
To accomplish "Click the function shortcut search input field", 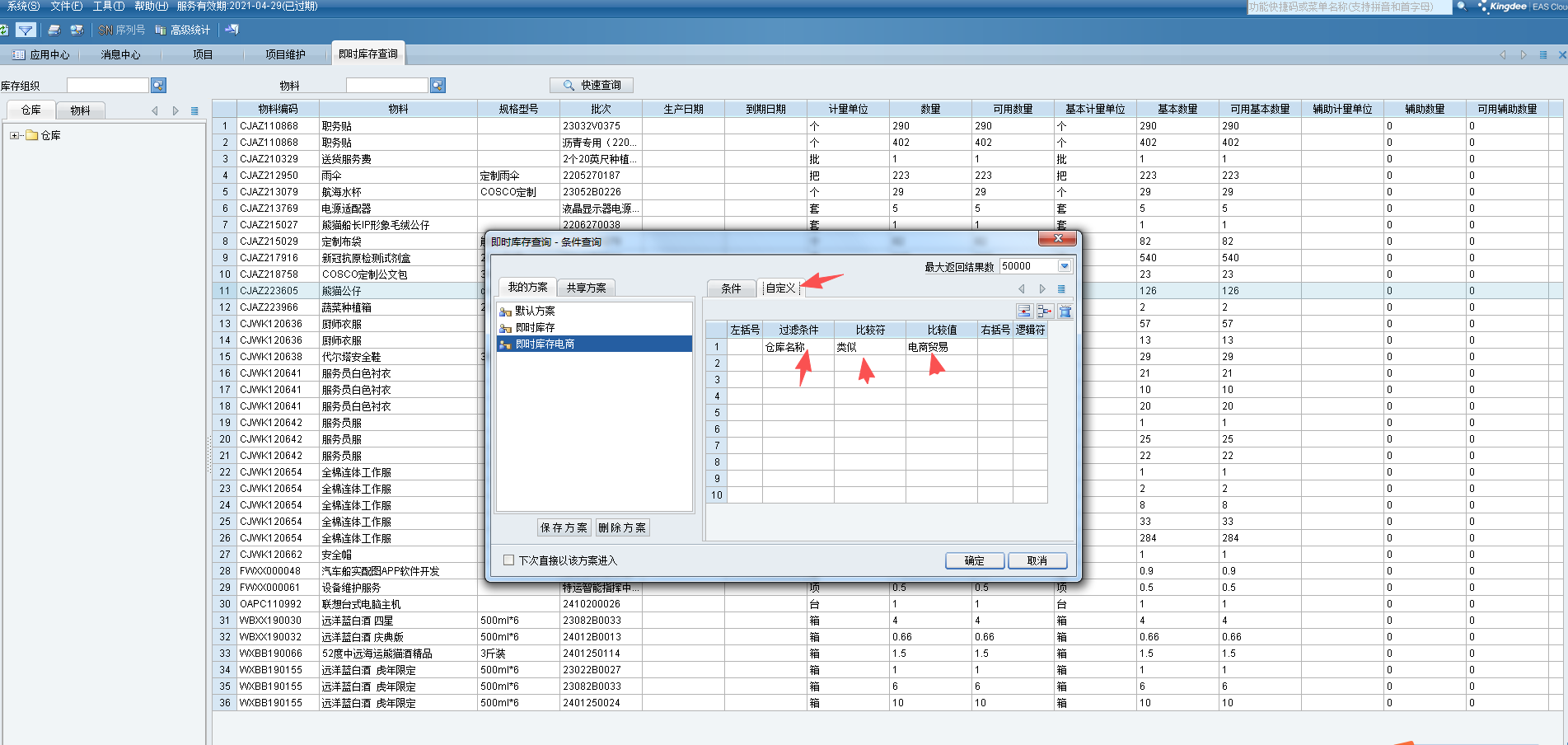I will click(1347, 7).
